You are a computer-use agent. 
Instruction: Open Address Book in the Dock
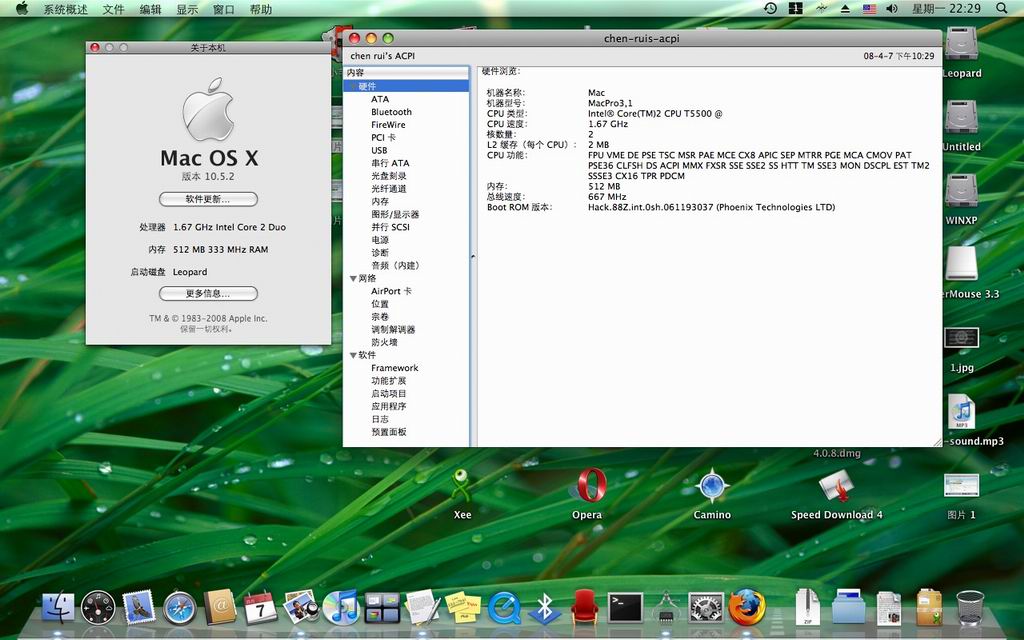pos(220,607)
